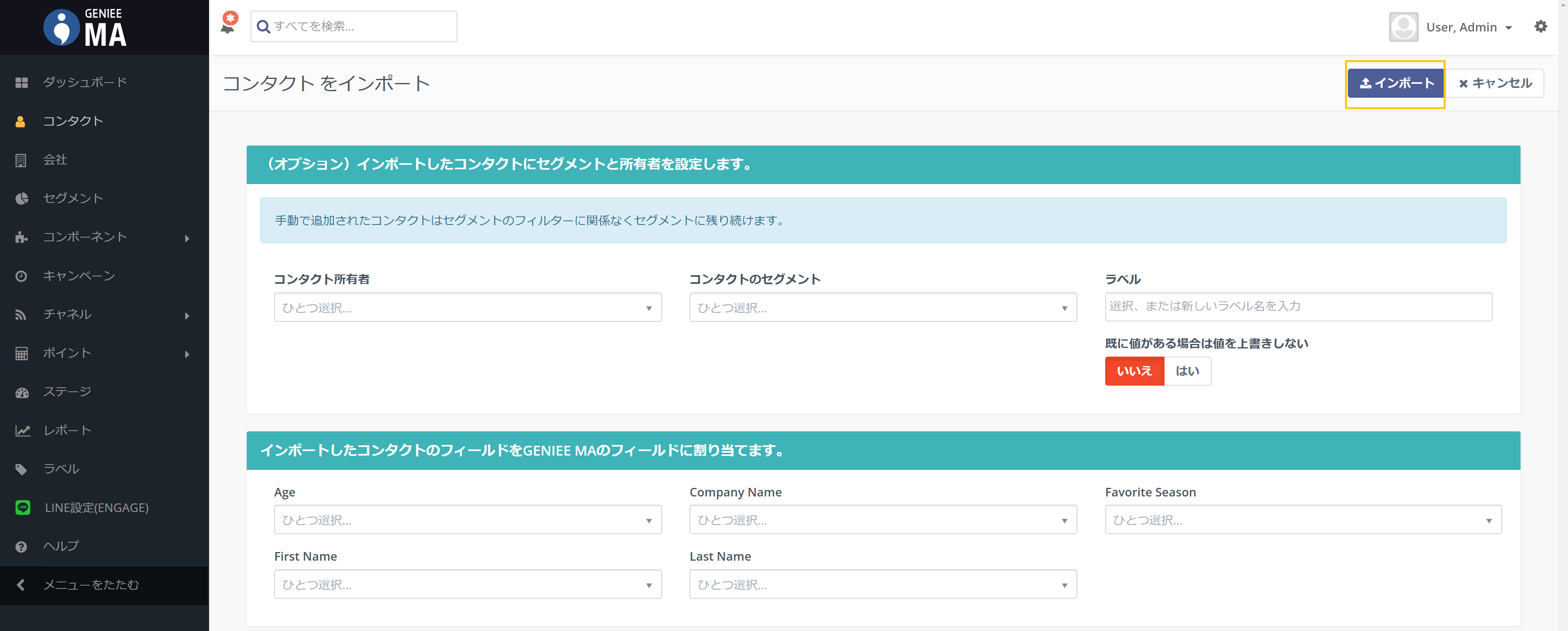Open the レポート menu item

coord(67,431)
